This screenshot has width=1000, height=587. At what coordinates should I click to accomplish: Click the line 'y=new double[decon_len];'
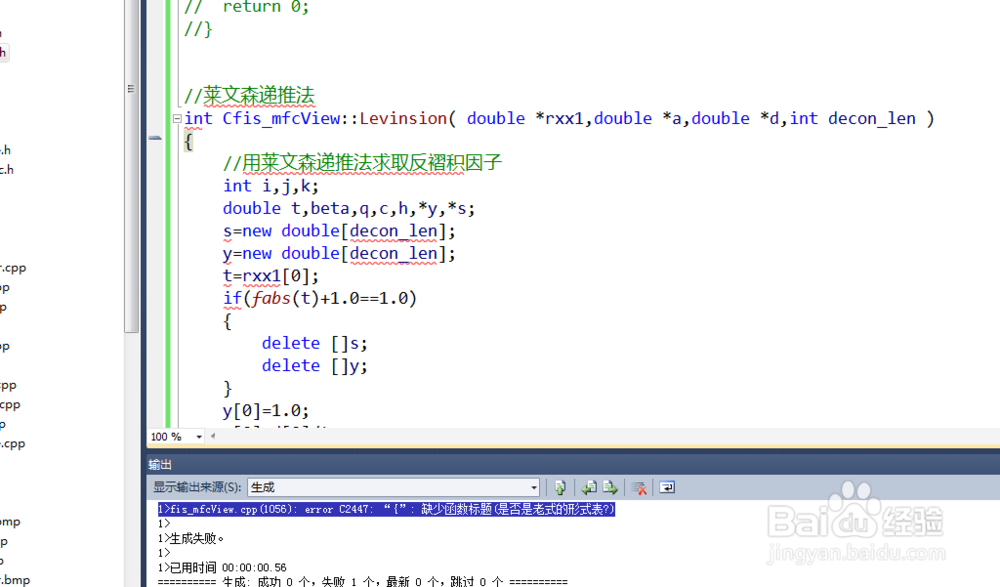[x=339, y=254]
